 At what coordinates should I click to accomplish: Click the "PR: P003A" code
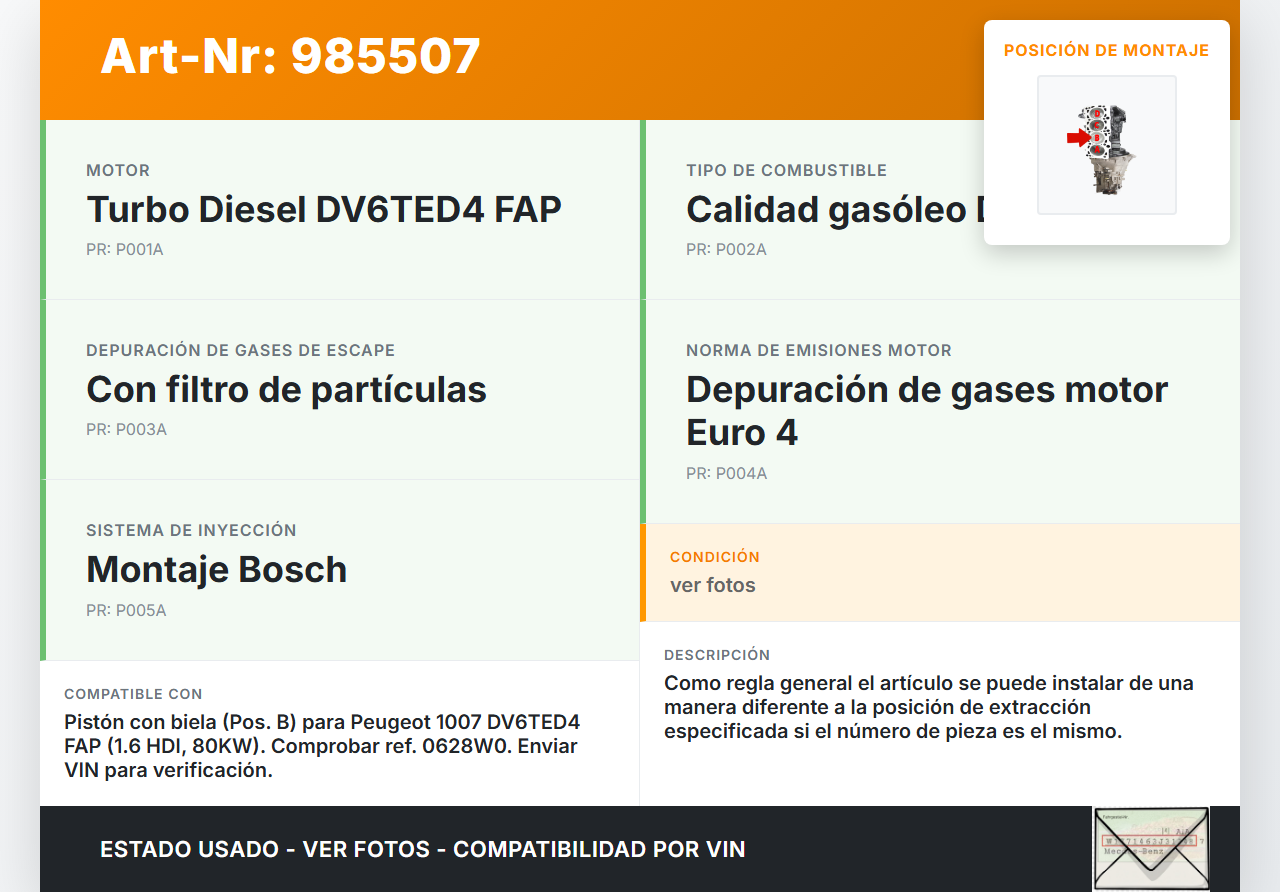126,430
